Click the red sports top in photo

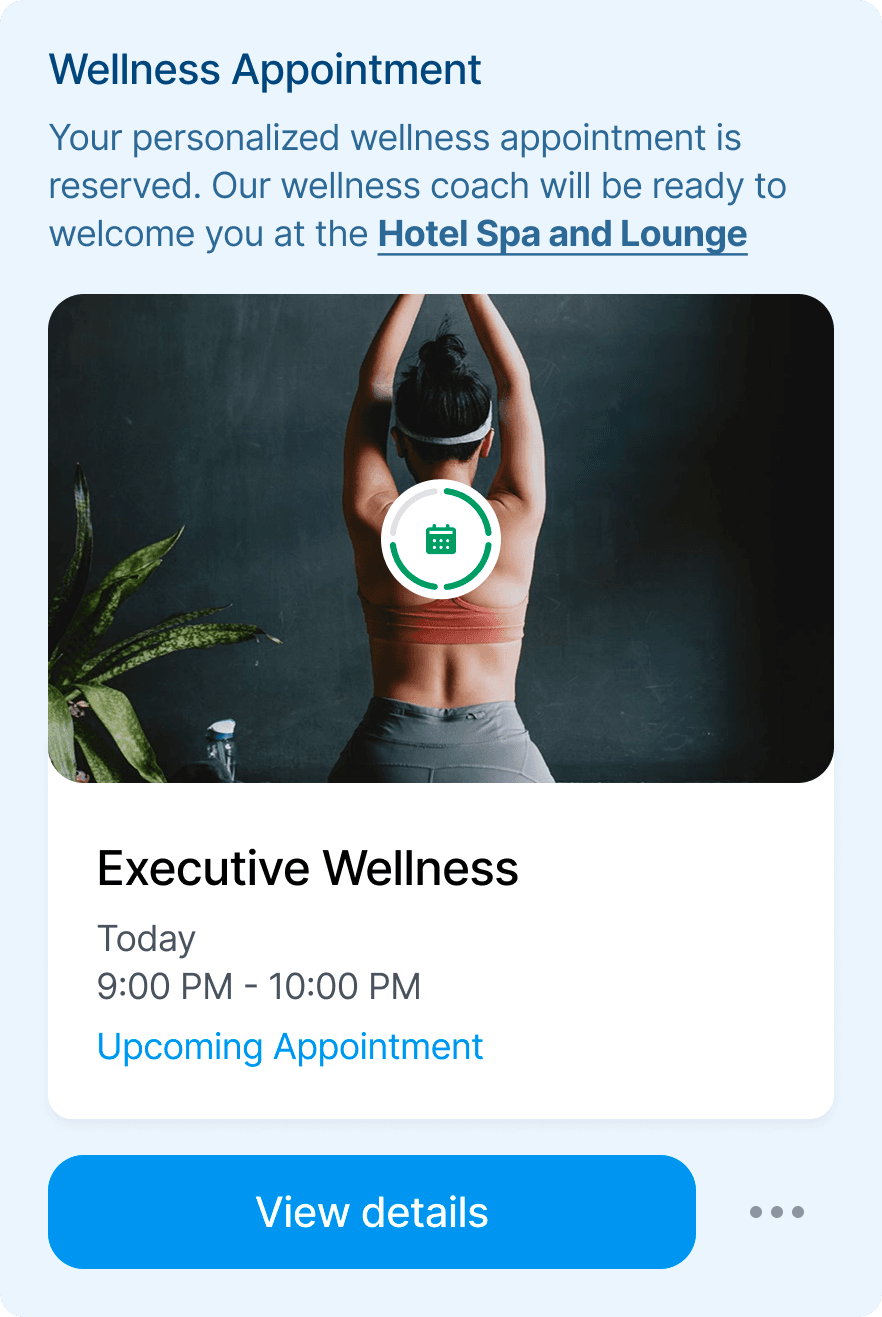(x=442, y=620)
